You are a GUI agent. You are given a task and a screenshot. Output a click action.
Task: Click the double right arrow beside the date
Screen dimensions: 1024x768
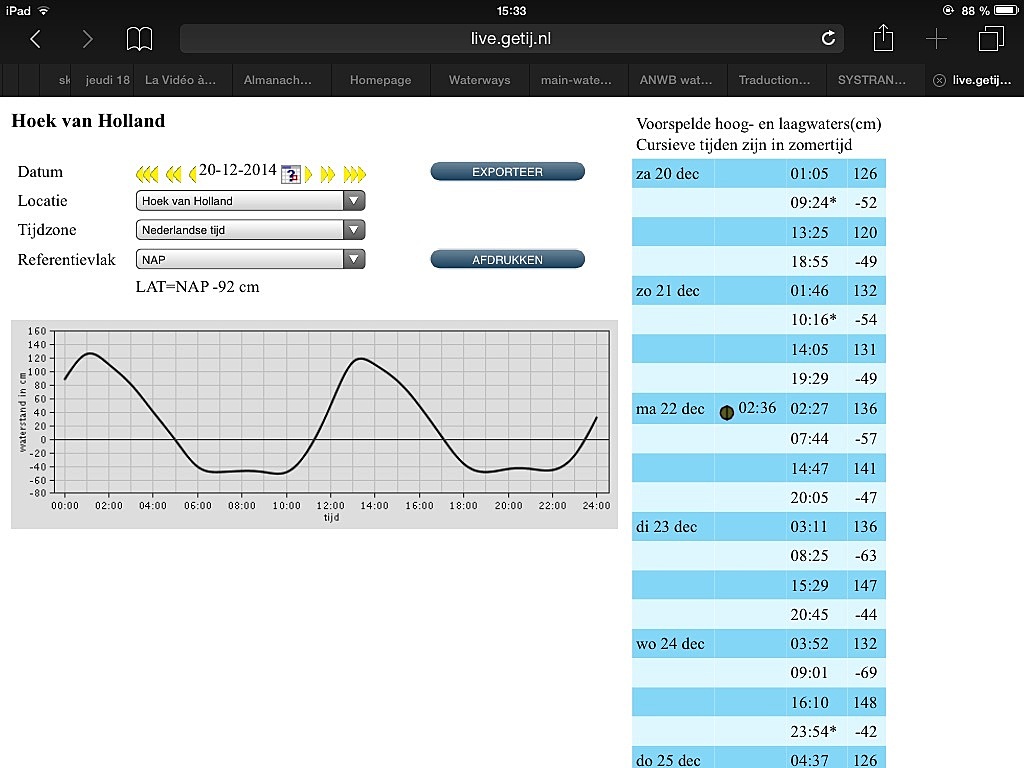click(328, 174)
